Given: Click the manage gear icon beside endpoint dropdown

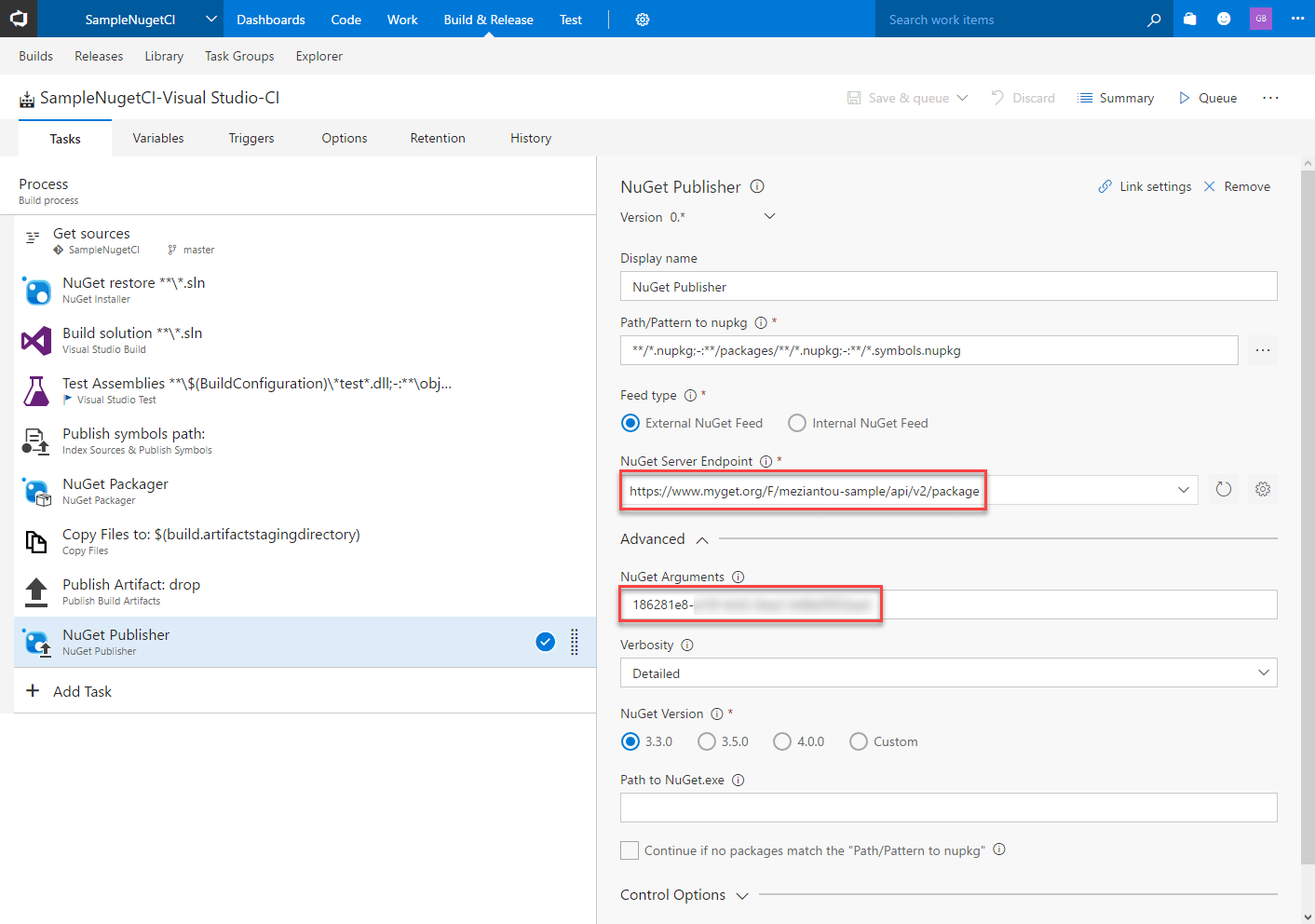Looking at the screenshot, I should [x=1263, y=489].
